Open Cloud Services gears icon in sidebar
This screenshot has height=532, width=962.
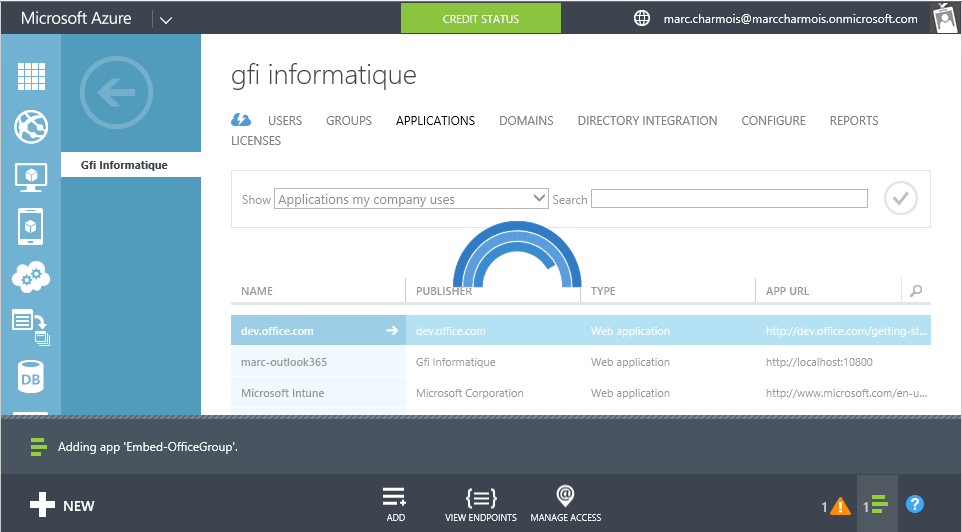(x=31, y=277)
